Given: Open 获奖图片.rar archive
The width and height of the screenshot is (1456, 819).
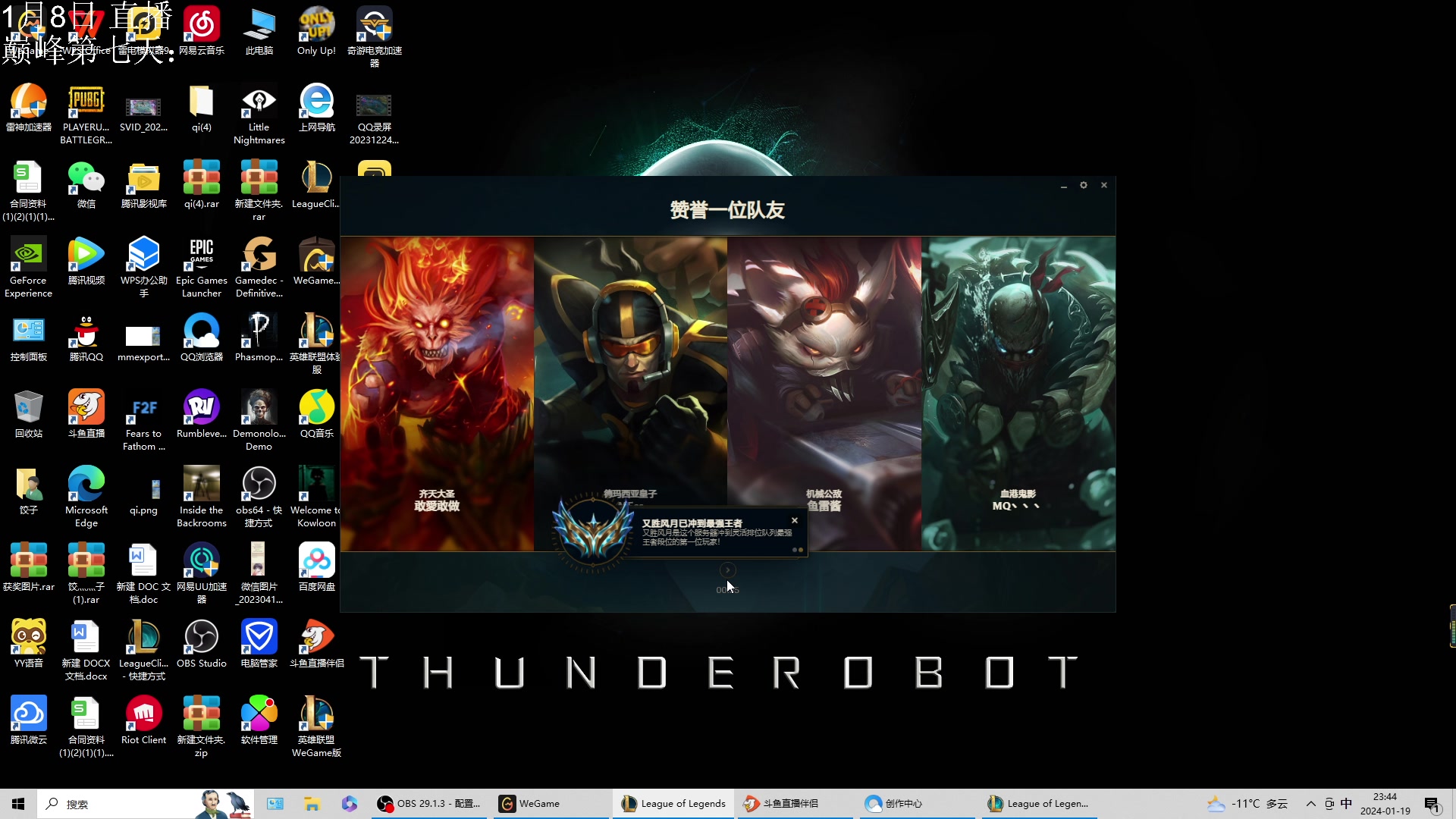Looking at the screenshot, I should 29,568.
